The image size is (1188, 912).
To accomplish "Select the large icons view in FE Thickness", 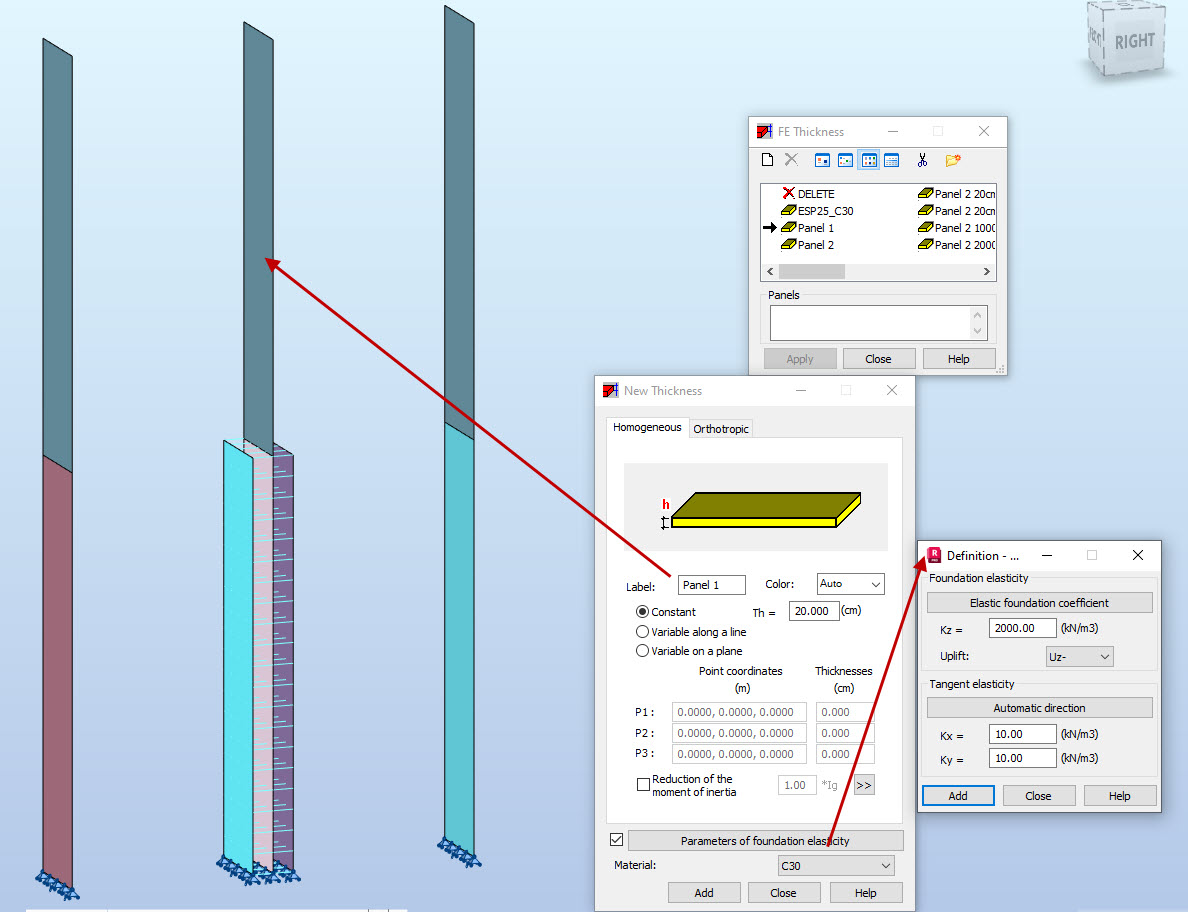I will pyautogui.click(x=823, y=160).
